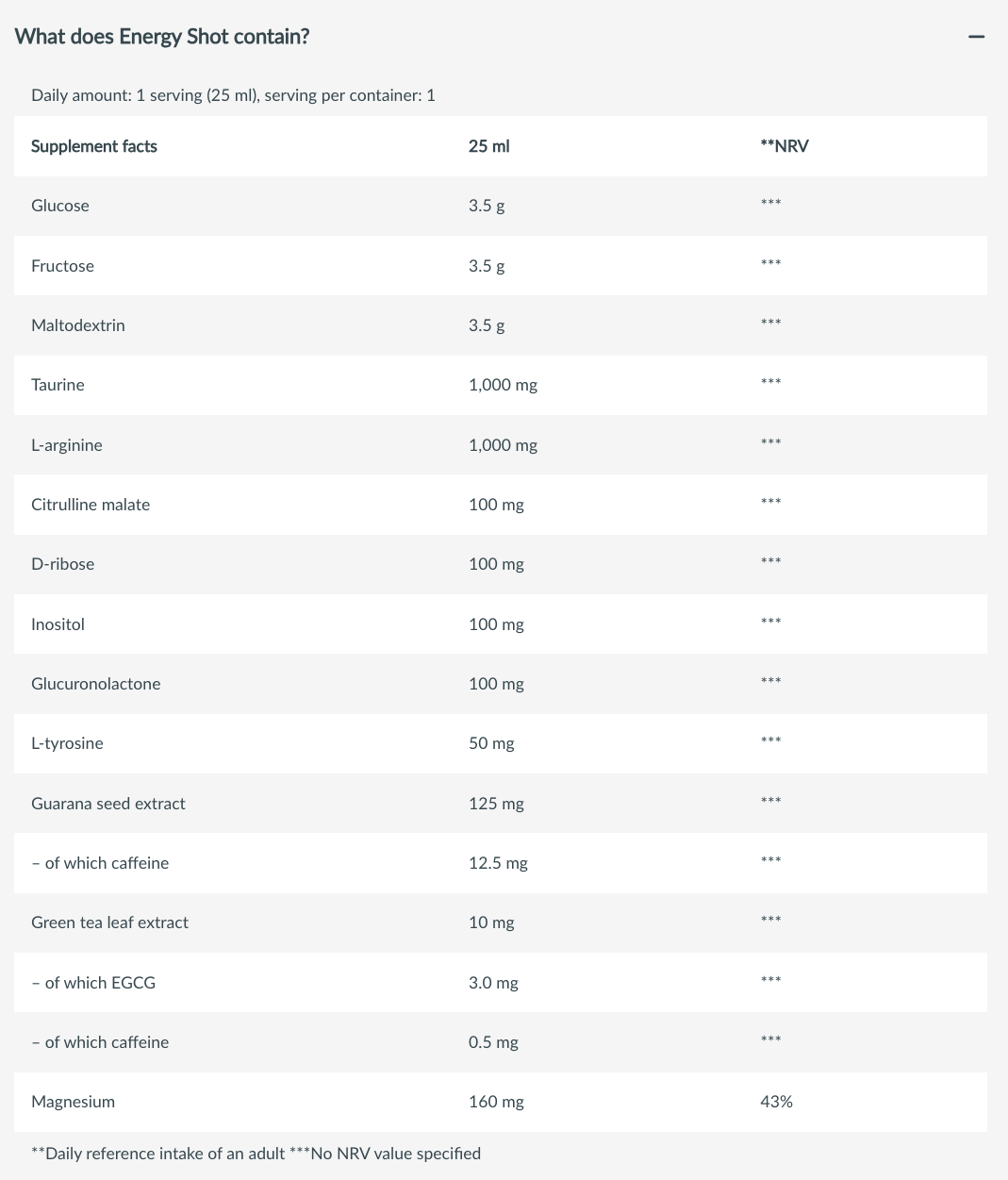
Task: Click the 'of which EGCG' label
Action: click(x=93, y=983)
